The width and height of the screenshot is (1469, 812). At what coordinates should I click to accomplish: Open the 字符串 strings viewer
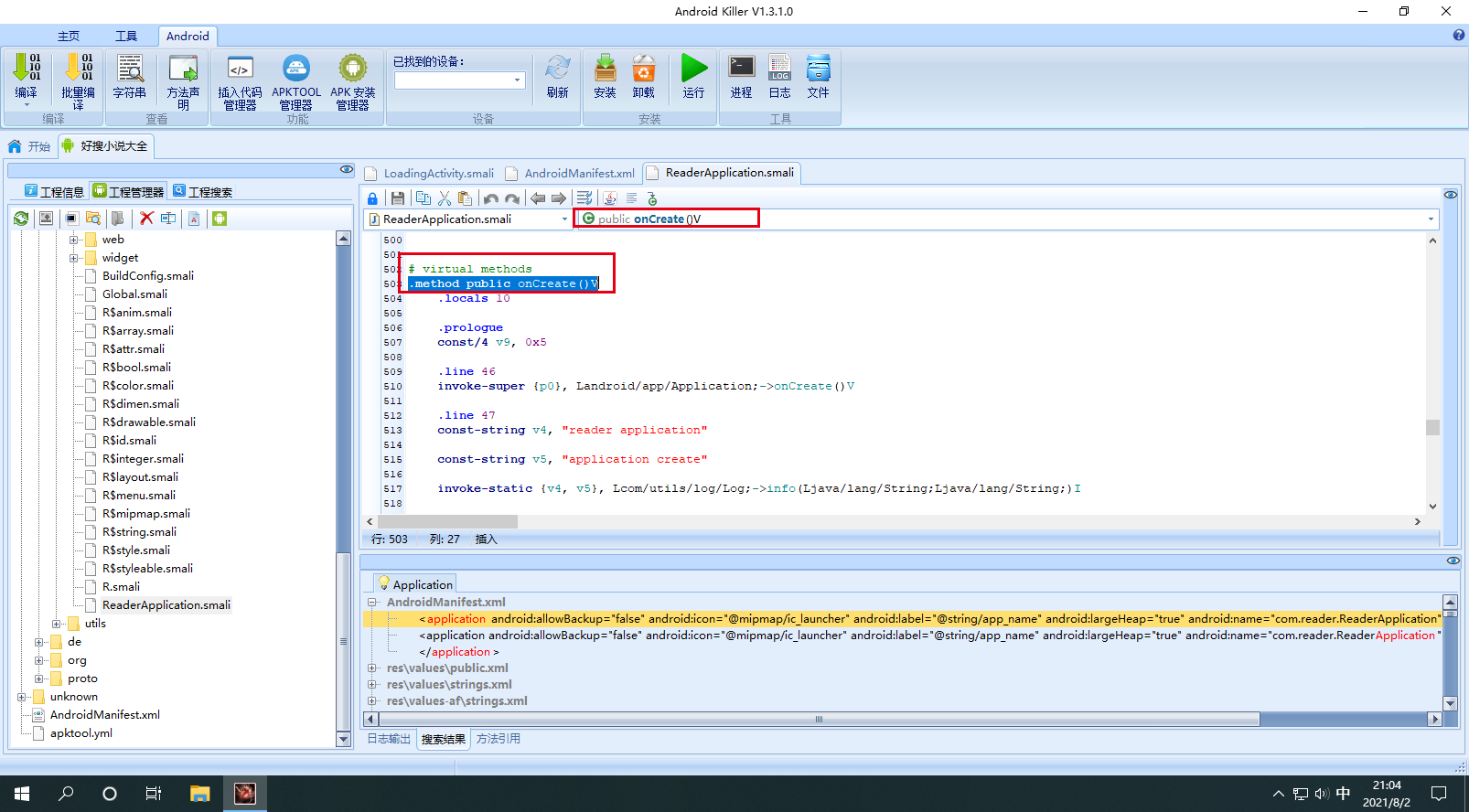point(130,69)
